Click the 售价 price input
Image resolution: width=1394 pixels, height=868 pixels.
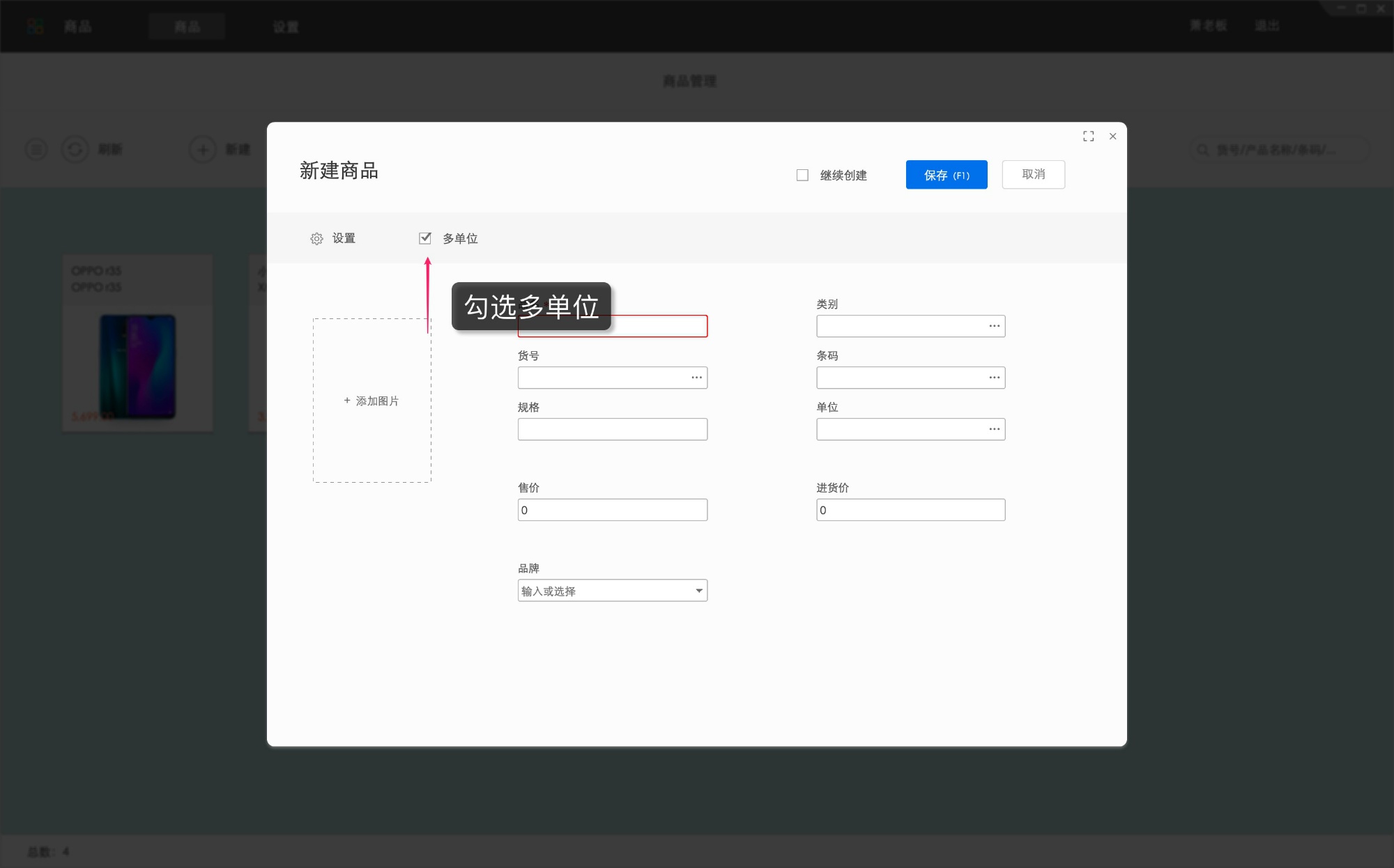tap(612, 510)
